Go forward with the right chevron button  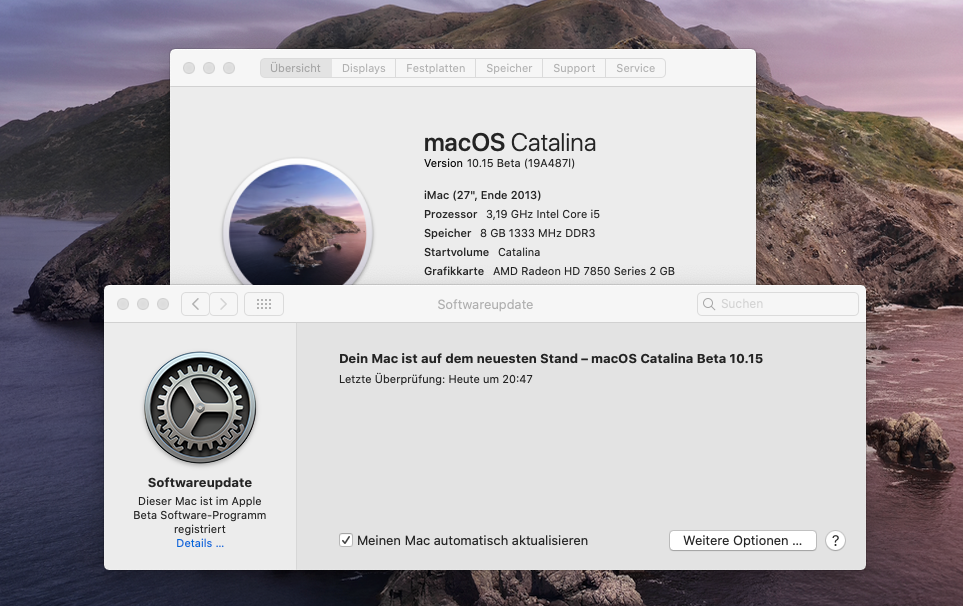click(224, 304)
